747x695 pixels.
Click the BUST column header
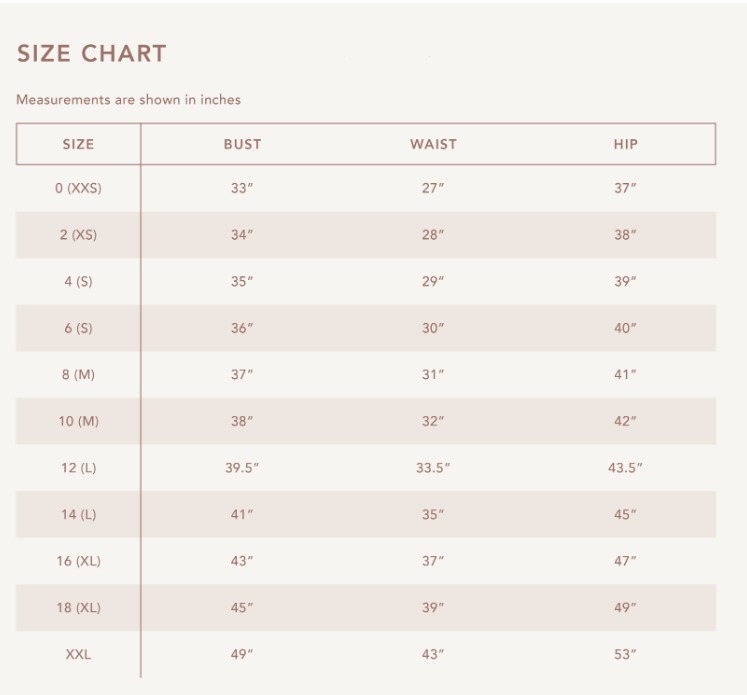pos(242,144)
